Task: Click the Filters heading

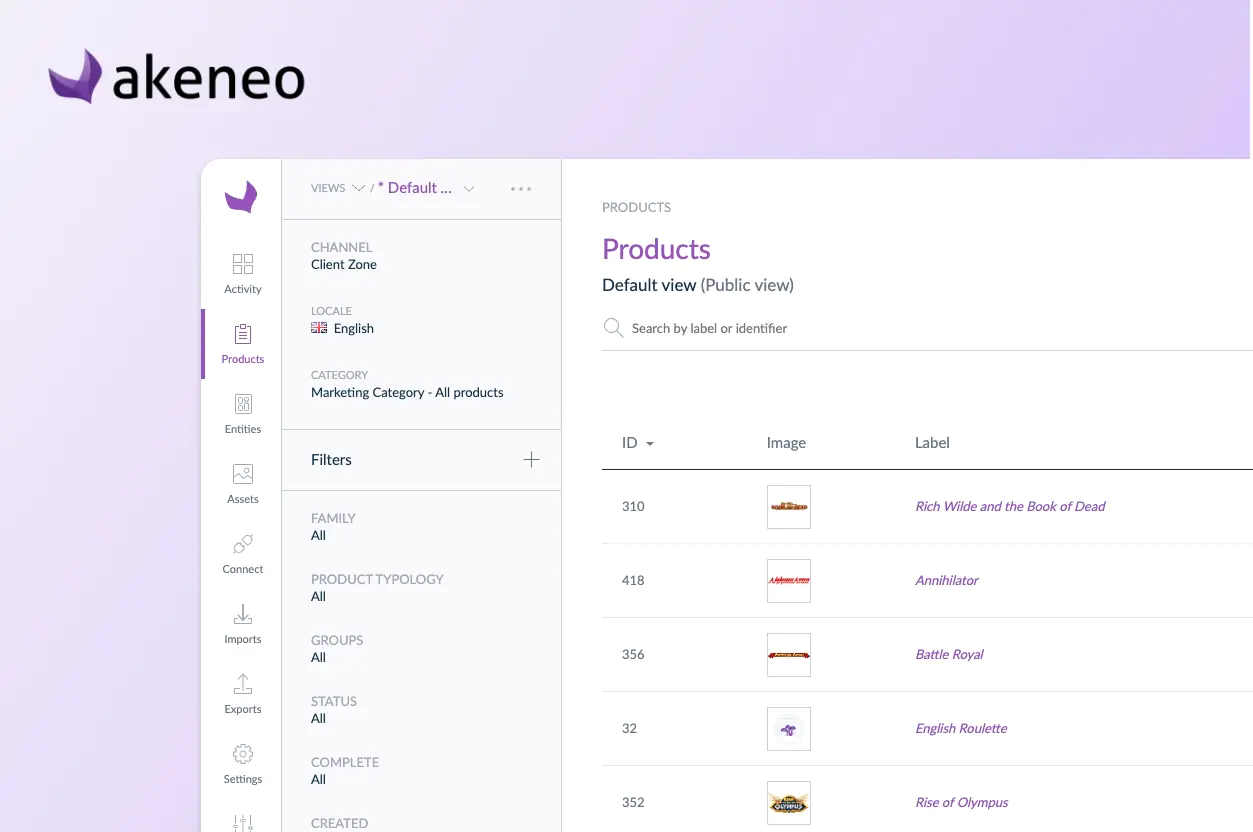Action: [x=331, y=460]
